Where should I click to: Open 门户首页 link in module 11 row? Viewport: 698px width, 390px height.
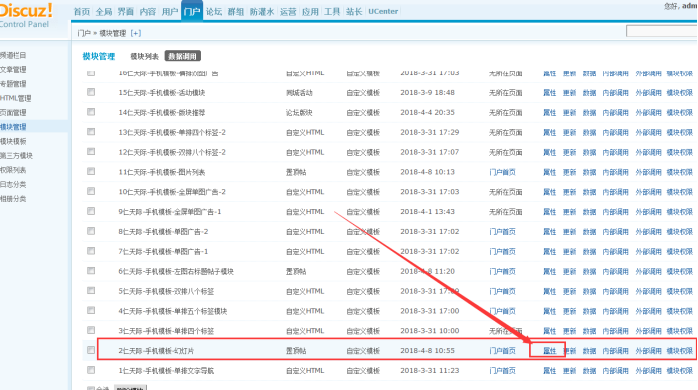coord(502,172)
